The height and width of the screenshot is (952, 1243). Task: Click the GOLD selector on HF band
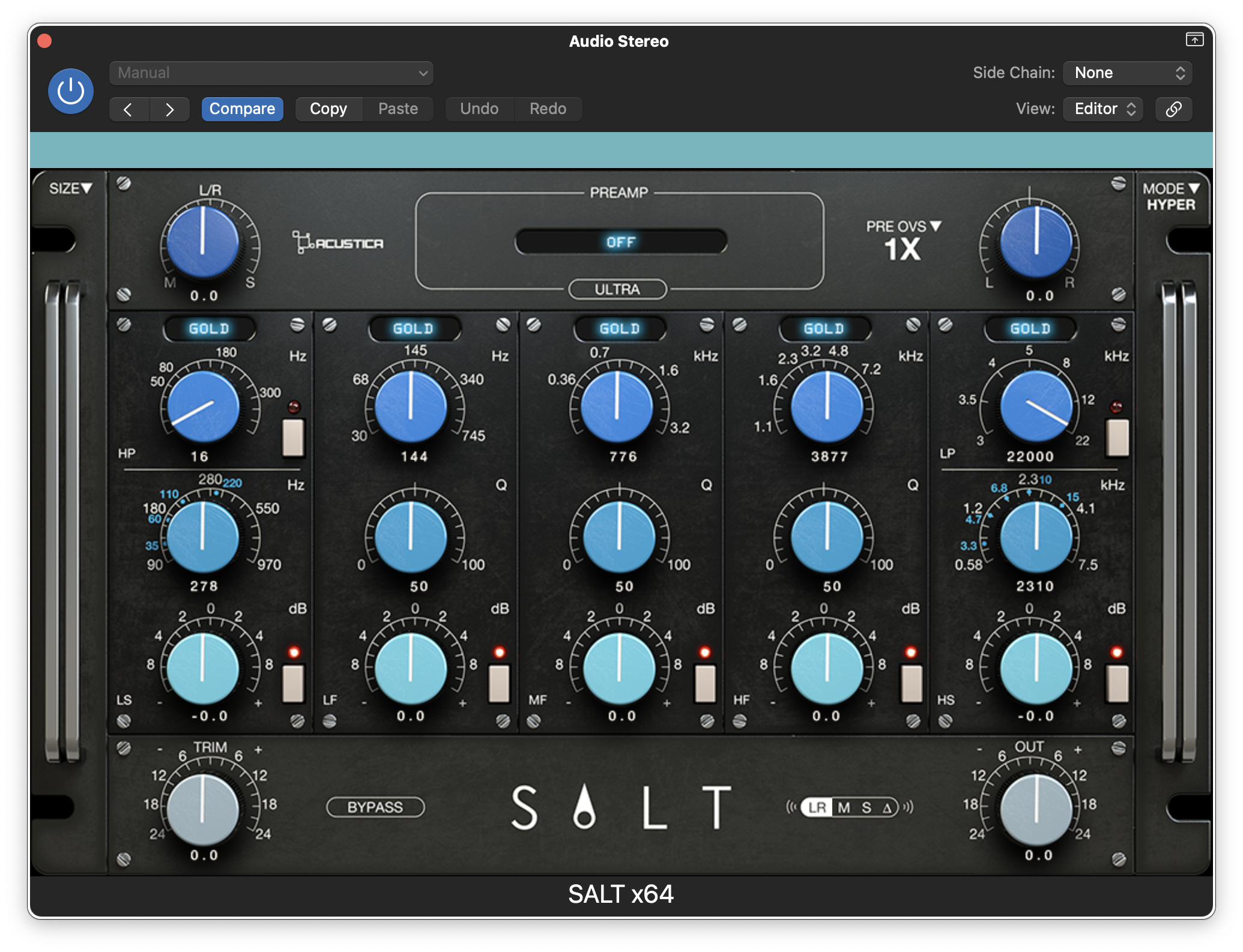coord(824,328)
